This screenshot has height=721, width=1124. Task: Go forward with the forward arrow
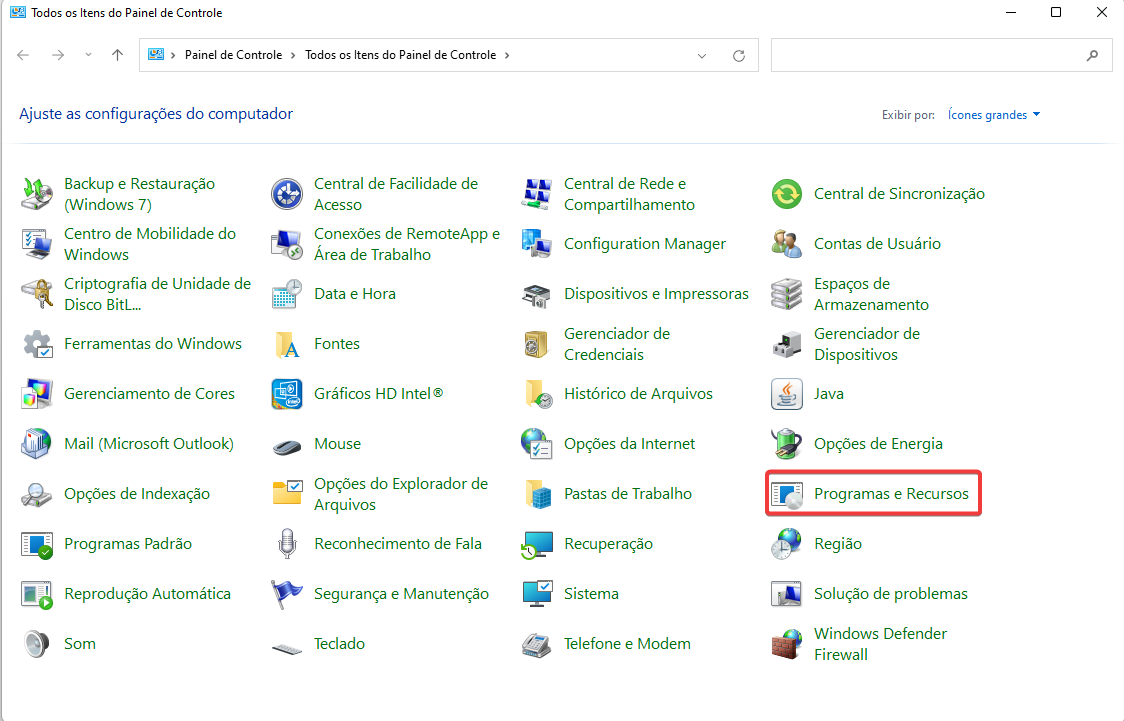pyautogui.click(x=58, y=55)
